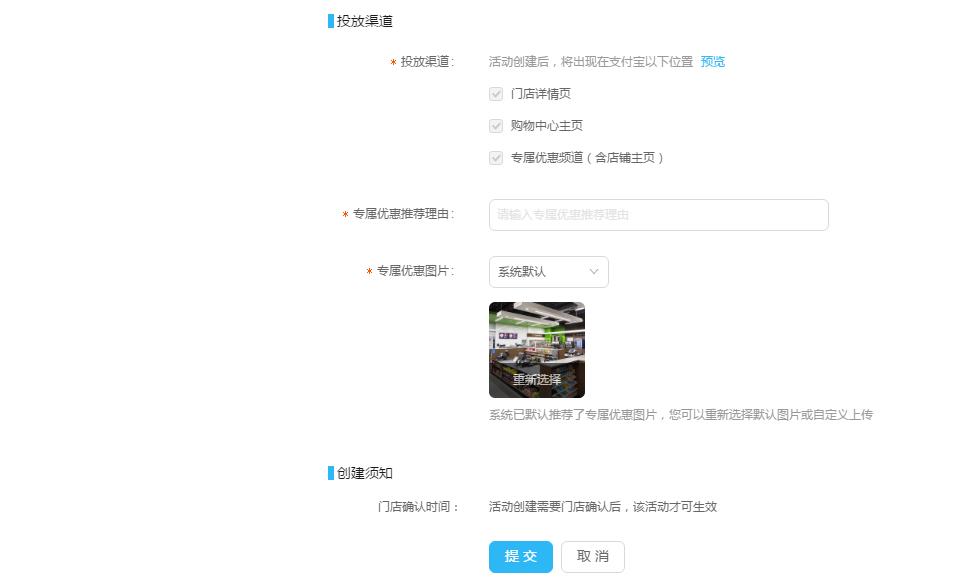Image resolution: width=980 pixels, height=579 pixels.
Task: Focus the 专属优惠推荐理由 text input
Action: pos(659,215)
